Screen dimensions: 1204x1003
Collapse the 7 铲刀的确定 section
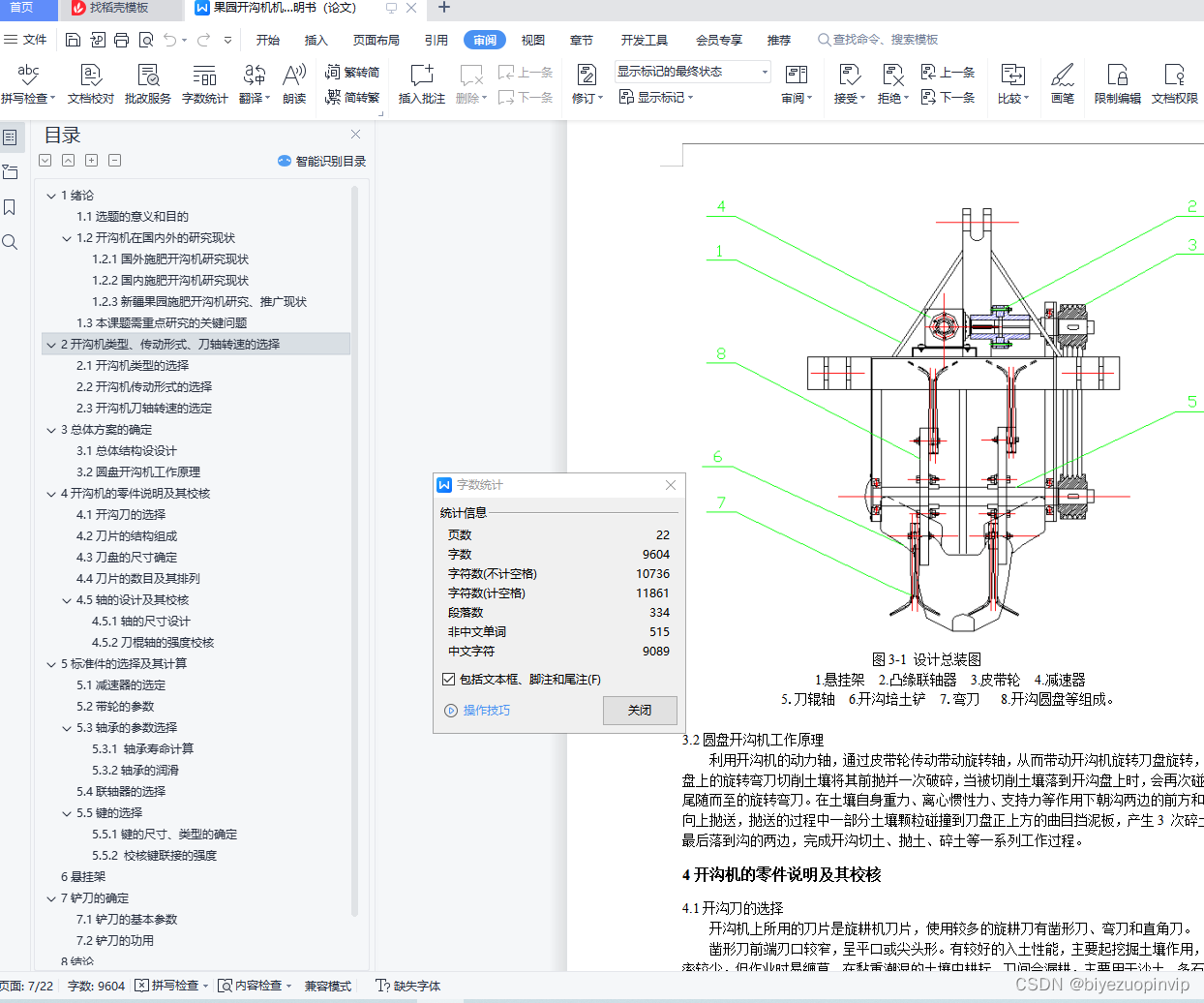click(51, 898)
